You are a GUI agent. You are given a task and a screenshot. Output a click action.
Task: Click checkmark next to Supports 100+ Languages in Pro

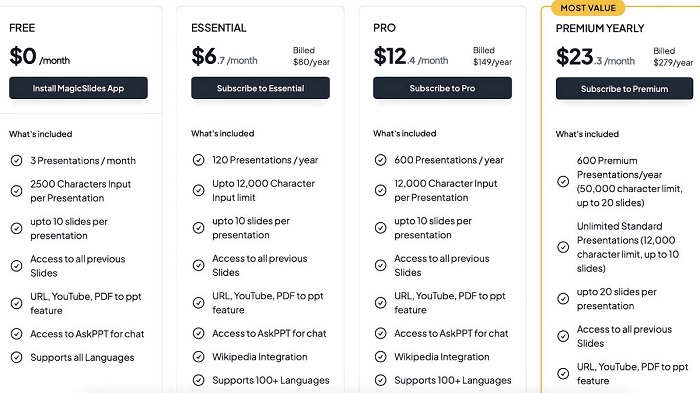tap(380, 380)
